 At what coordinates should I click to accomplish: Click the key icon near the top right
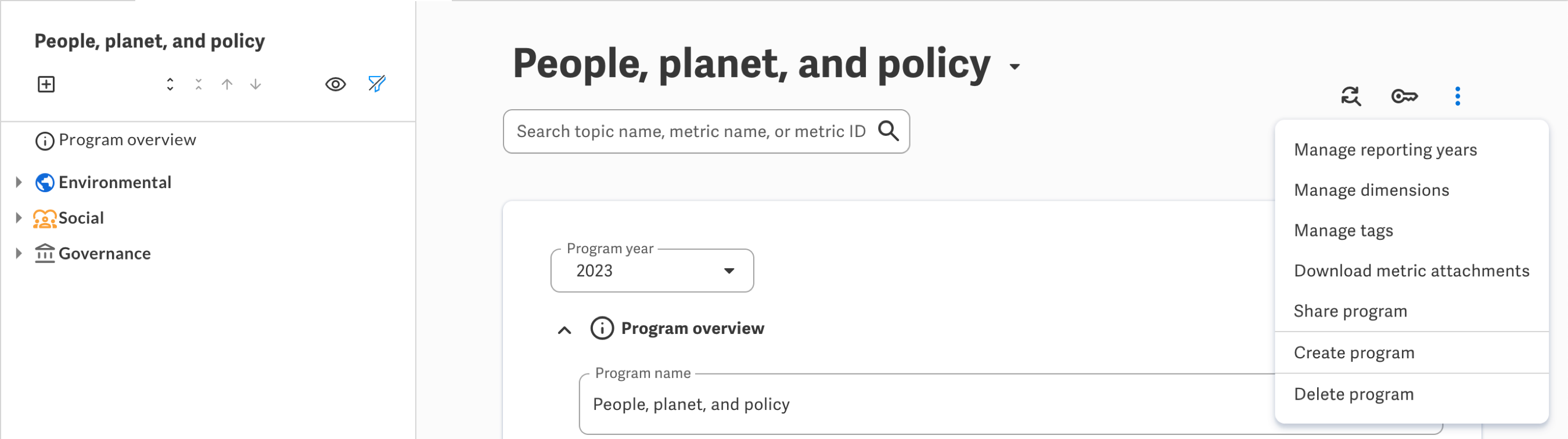(x=1405, y=96)
